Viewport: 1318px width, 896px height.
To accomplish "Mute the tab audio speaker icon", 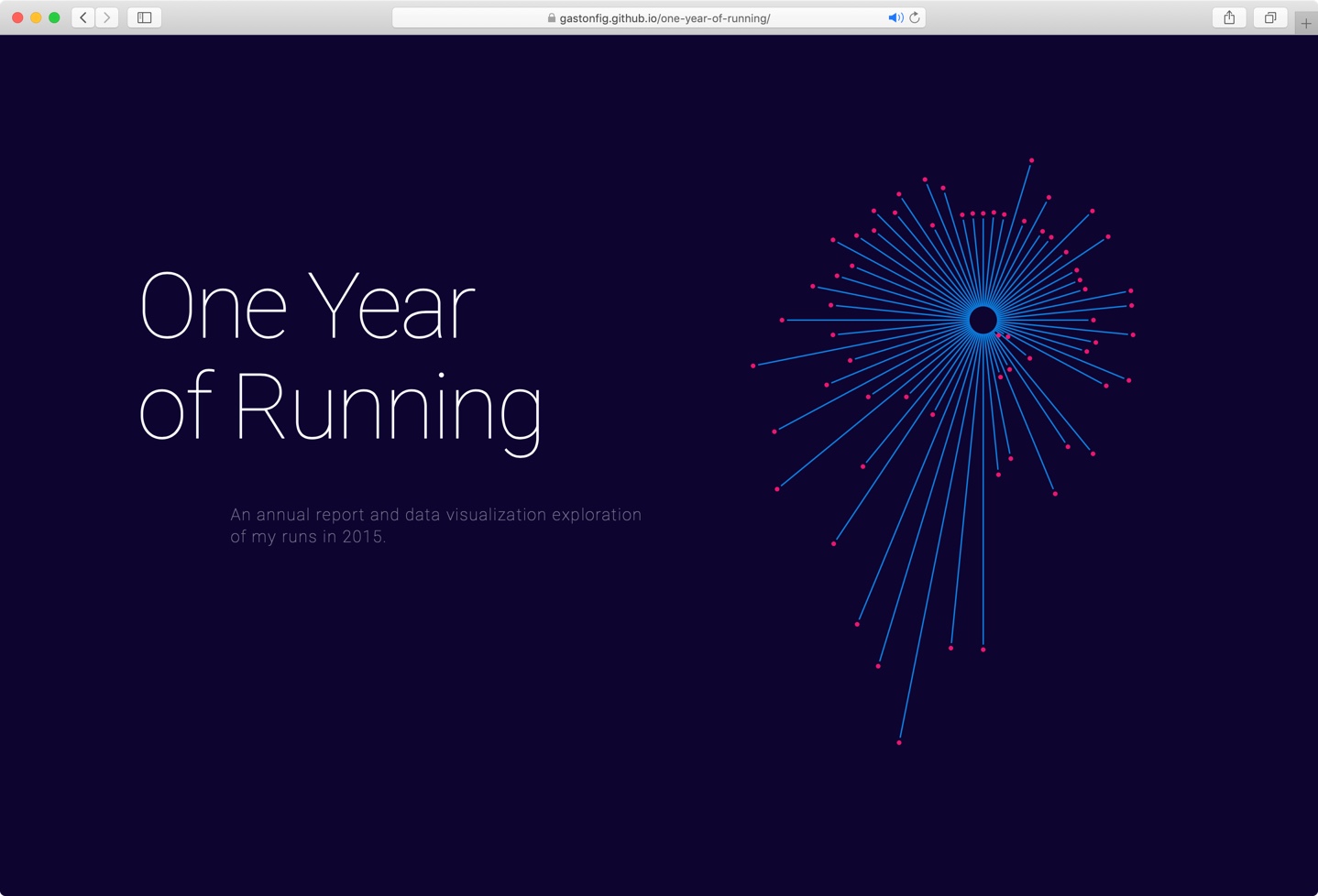I will click(895, 18).
